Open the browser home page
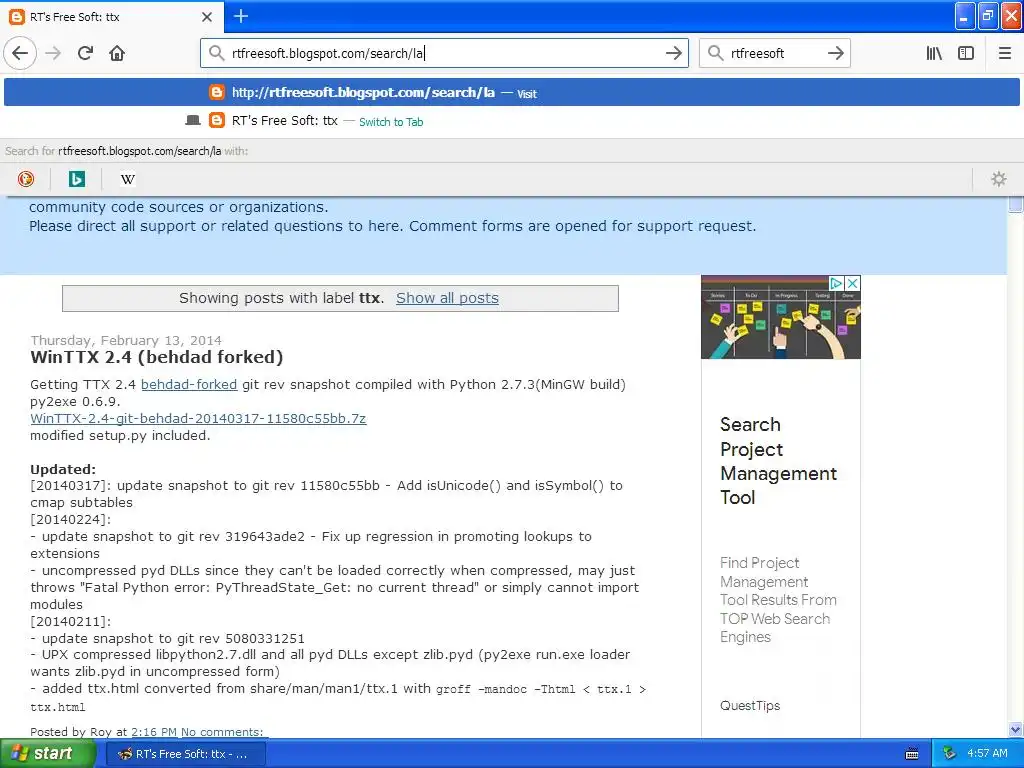 117,53
